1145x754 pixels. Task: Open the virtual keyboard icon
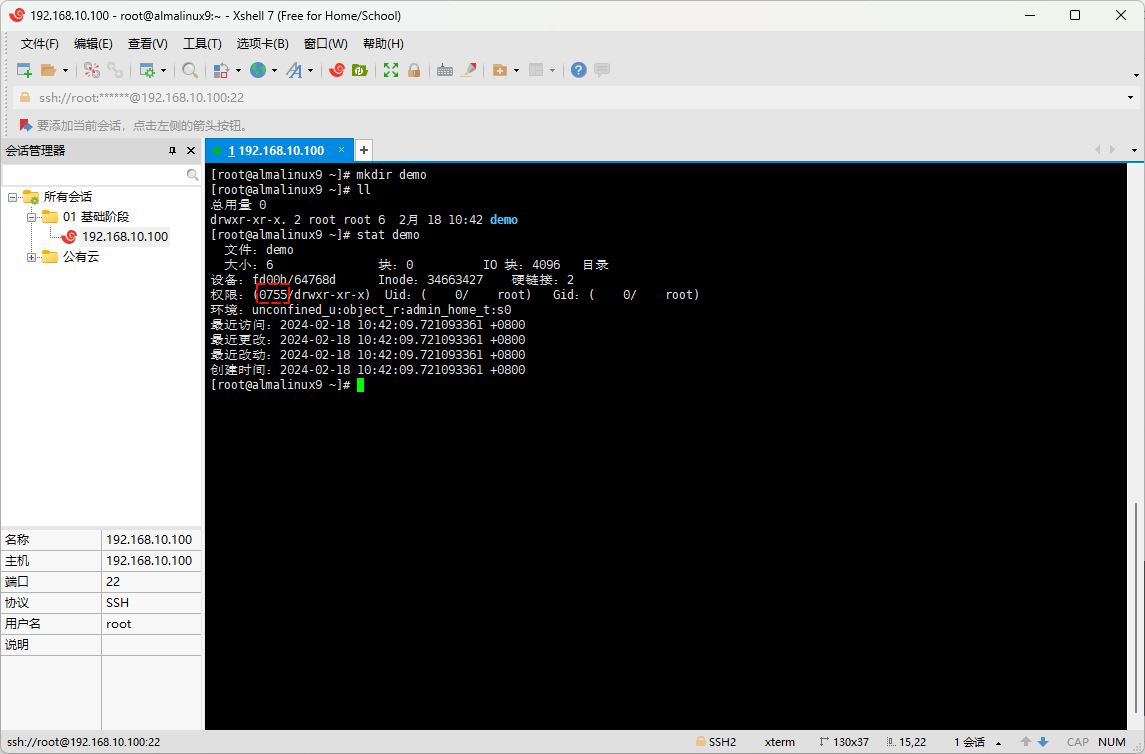click(x=445, y=70)
